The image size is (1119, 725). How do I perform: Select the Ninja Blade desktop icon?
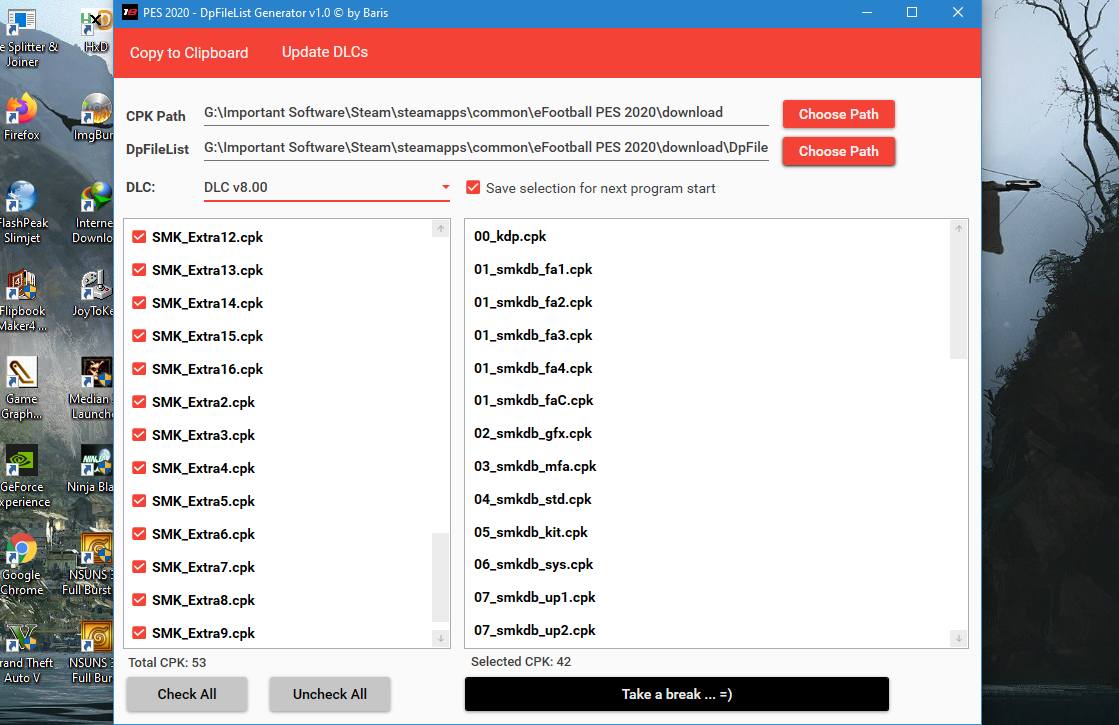pos(93,470)
